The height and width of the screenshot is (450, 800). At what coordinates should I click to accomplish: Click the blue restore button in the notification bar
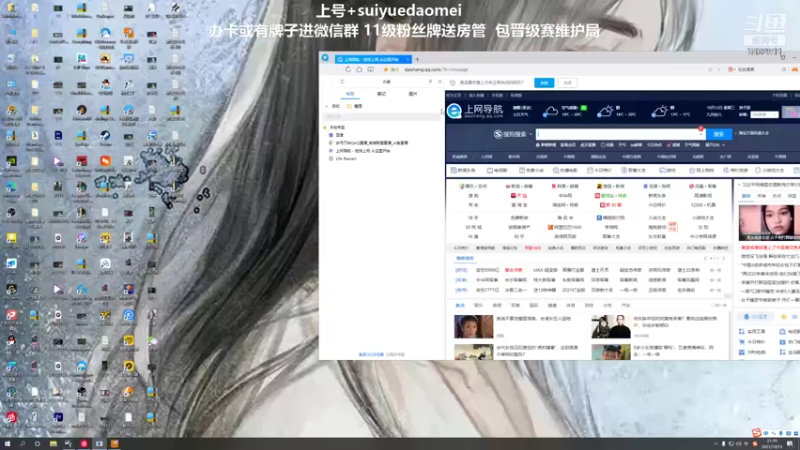[544, 83]
